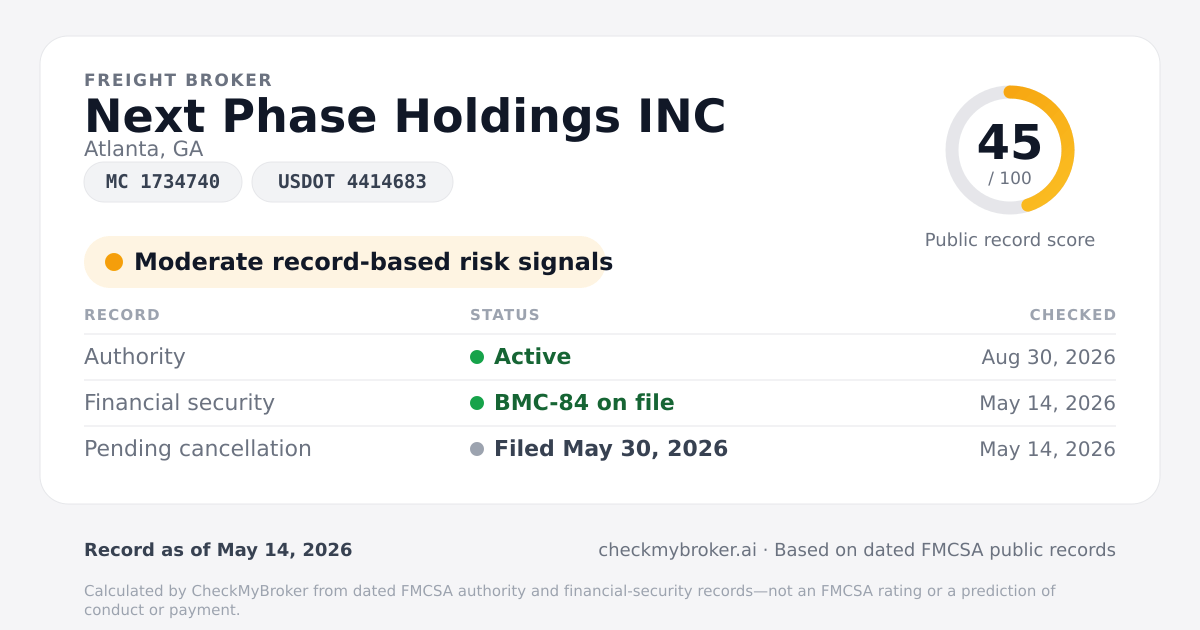Click the green BMC-84 status dot
This screenshot has height=630, width=1200.
tap(477, 403)
